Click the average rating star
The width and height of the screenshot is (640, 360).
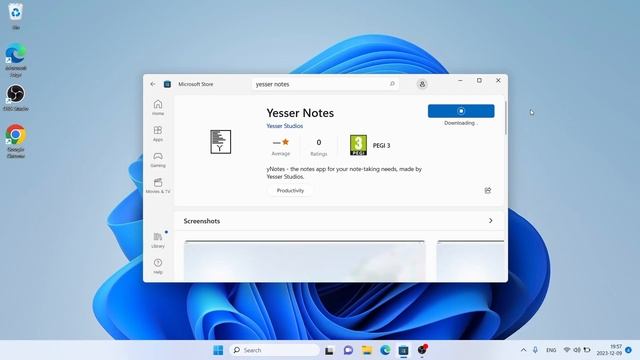(285, 142)
